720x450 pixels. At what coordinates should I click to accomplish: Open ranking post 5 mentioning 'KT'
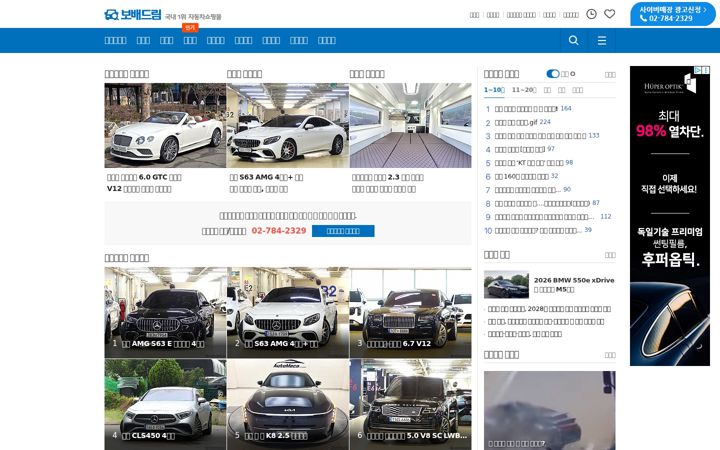[x=529, y=163]
